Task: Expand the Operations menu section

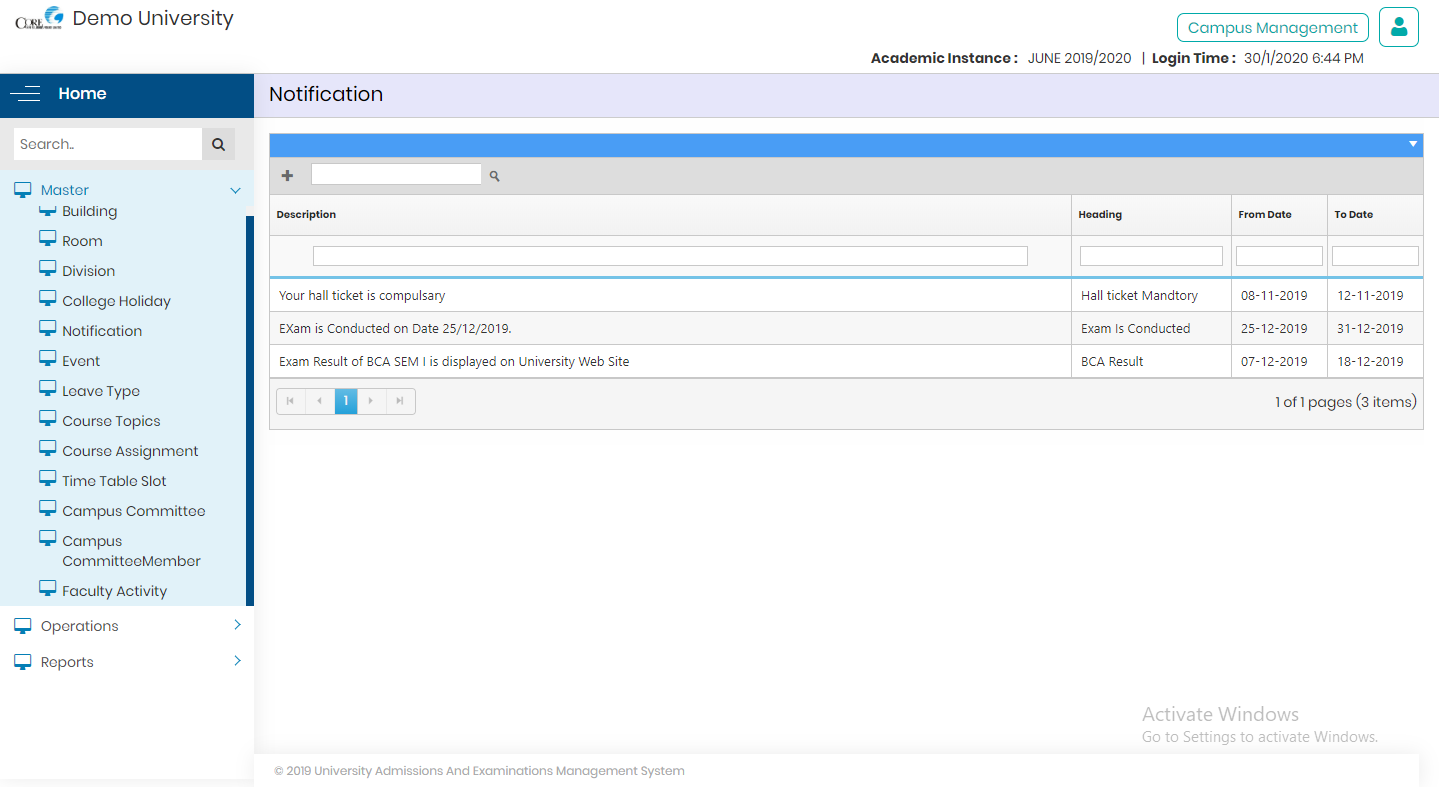Action: [237, 625]
